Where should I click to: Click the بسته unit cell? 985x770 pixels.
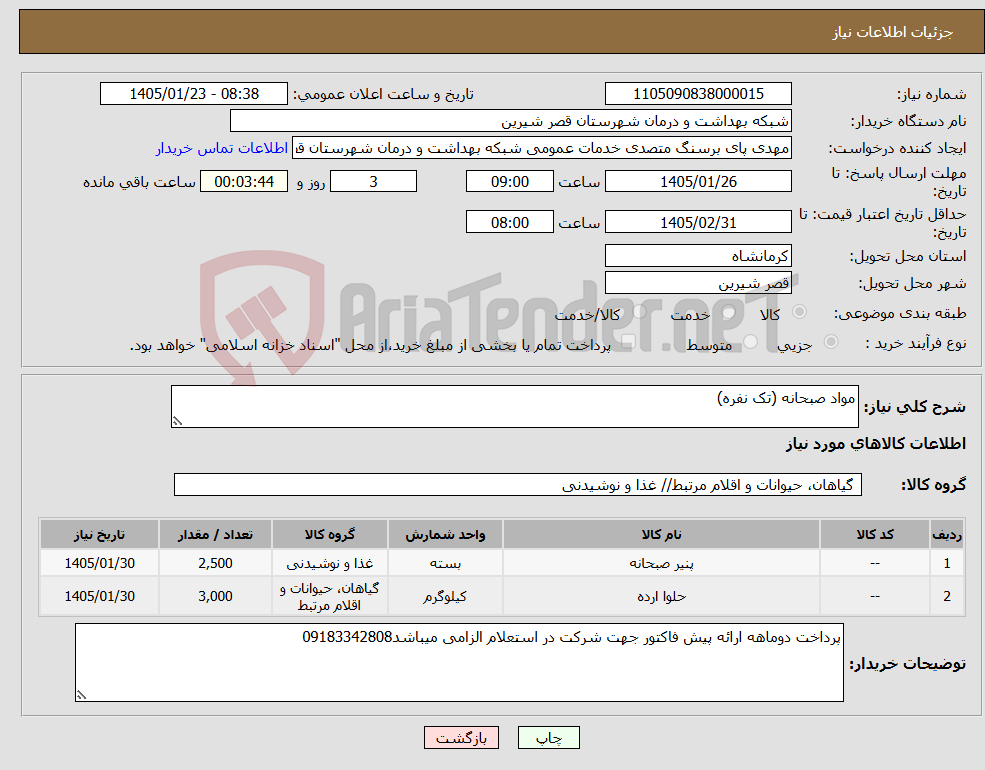tap(445, 563)
